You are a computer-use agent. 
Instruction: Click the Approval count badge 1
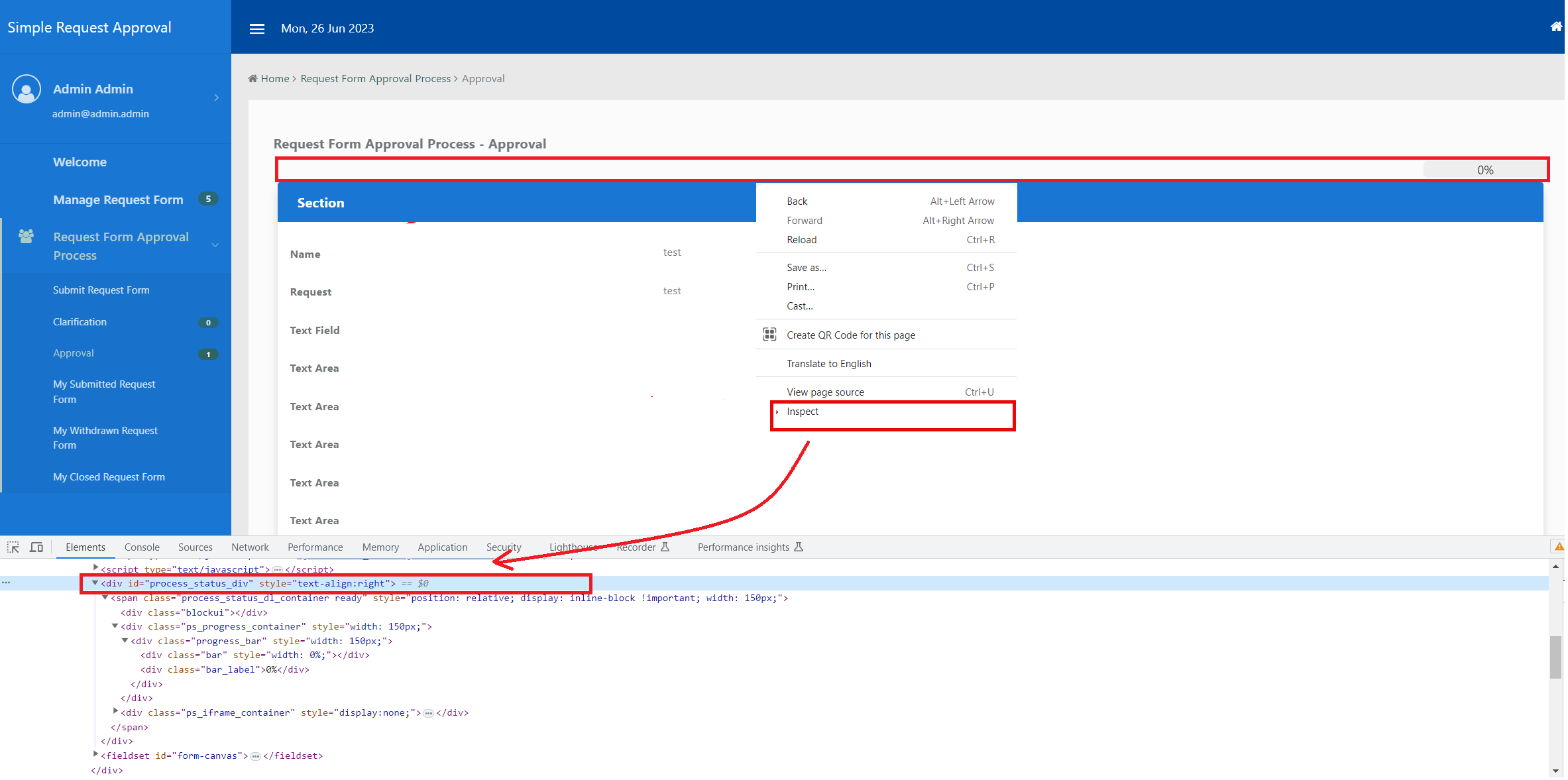tap(208, 355)
